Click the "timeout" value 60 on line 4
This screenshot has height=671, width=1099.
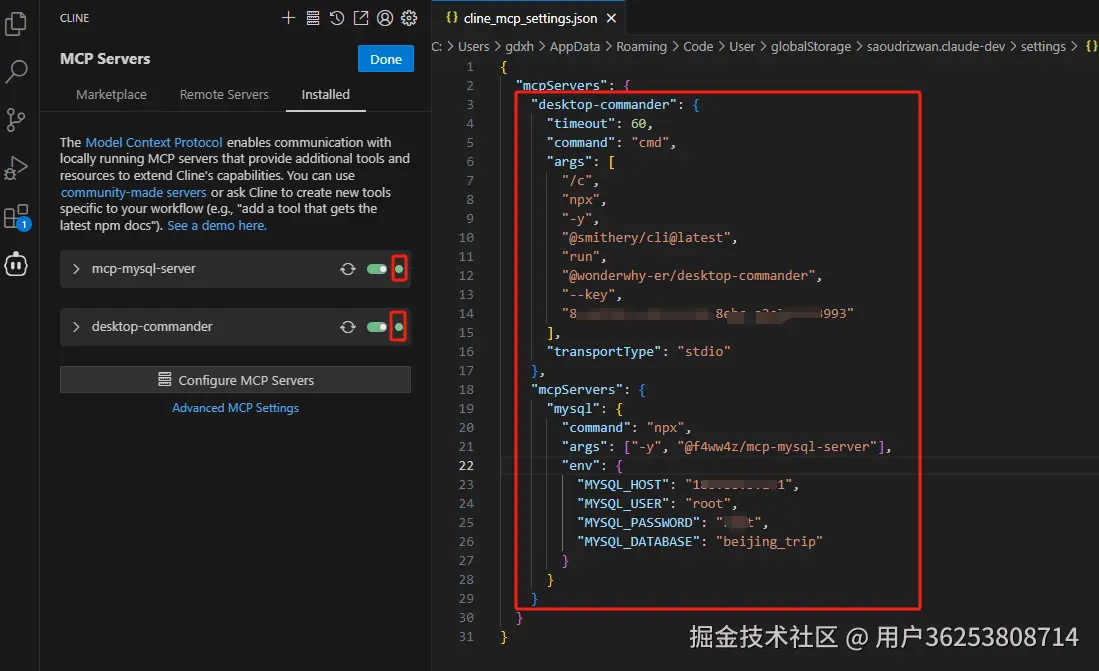(639, 123)
